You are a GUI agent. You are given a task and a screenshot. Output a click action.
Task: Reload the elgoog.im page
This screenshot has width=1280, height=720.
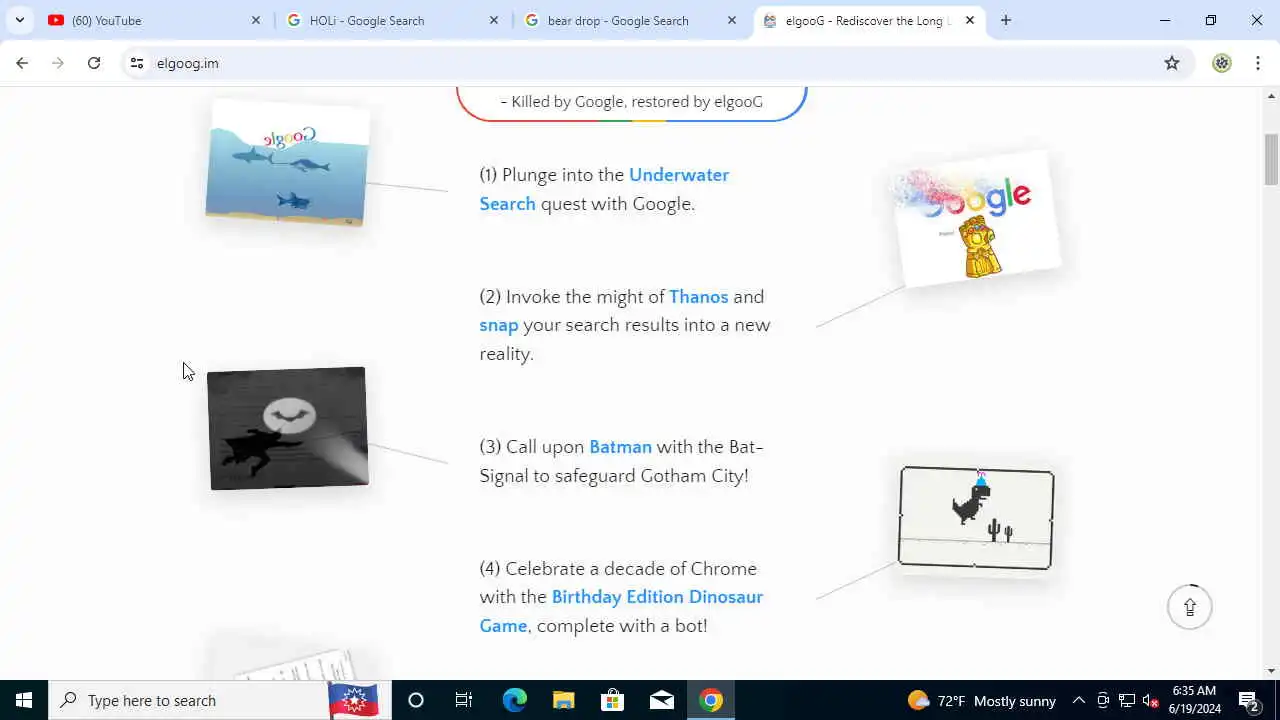pos(94,63)
